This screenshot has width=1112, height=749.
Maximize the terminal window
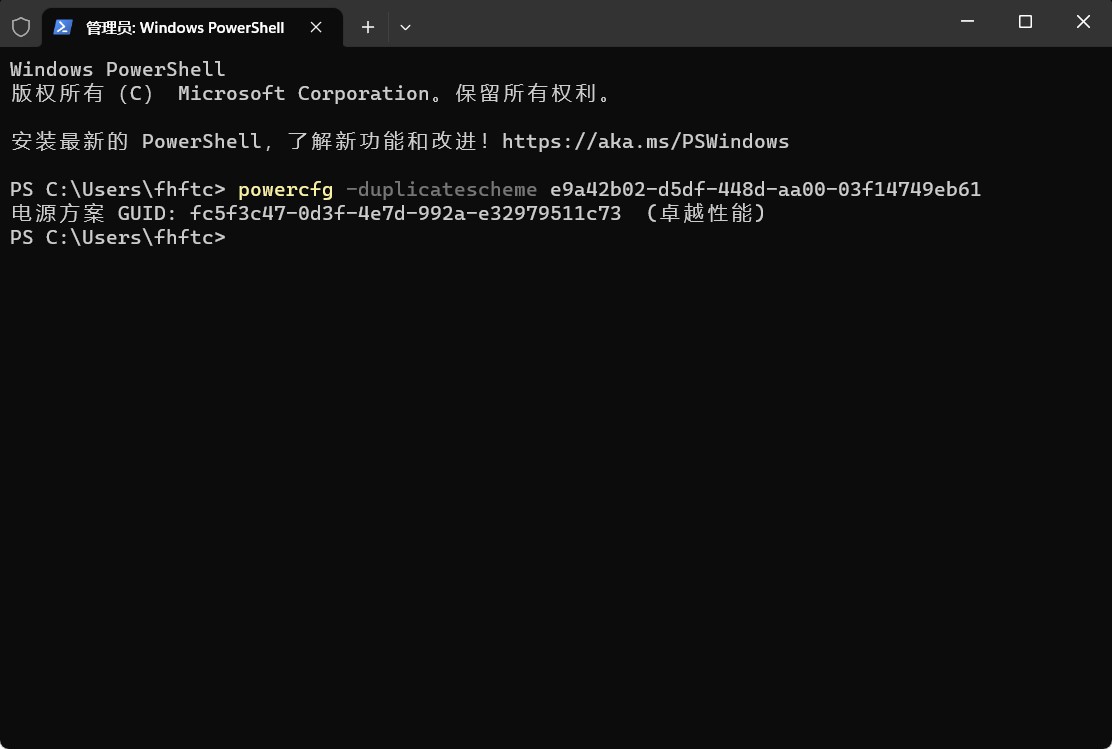[1025, 21]
